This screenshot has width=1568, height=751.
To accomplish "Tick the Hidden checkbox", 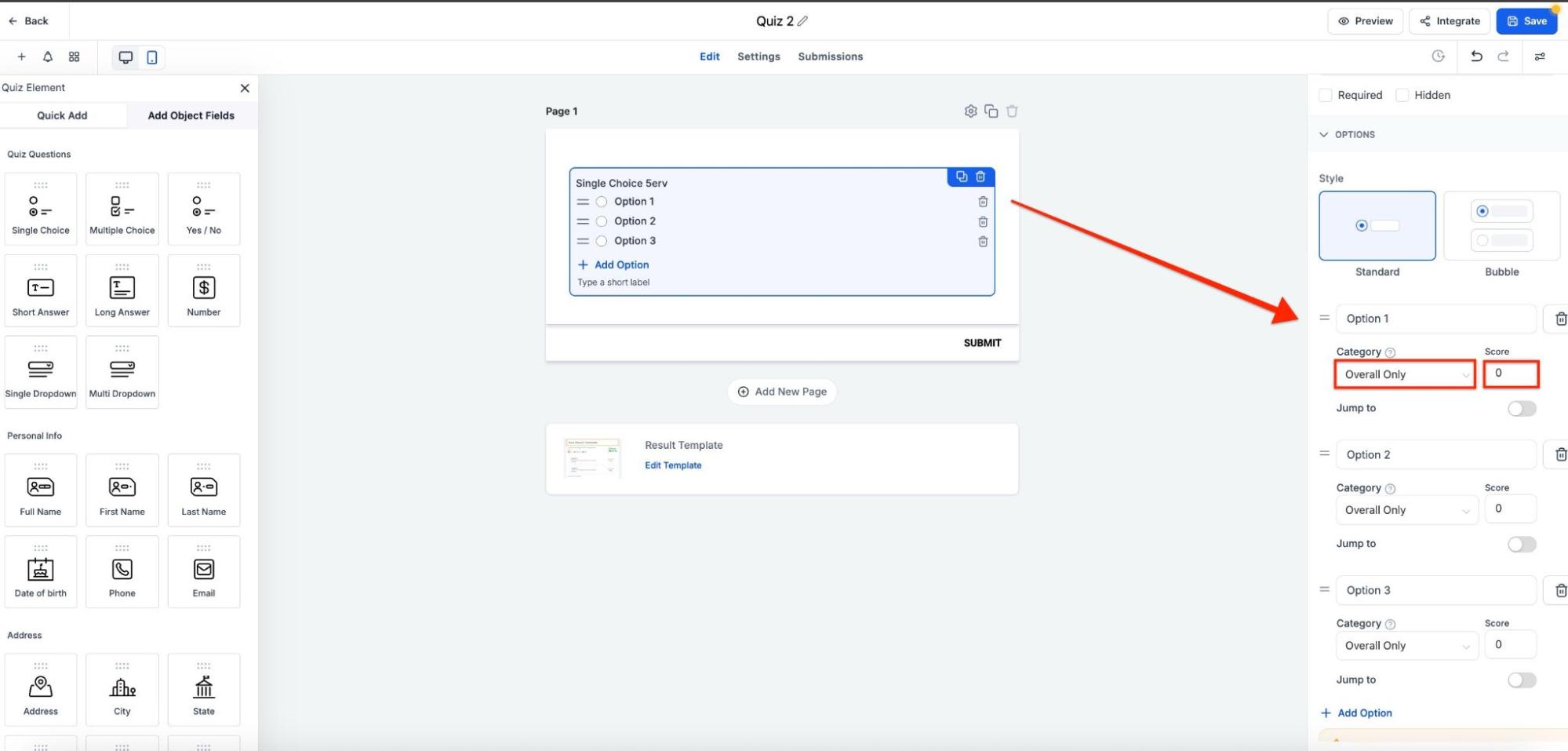I will tap(1402, 95).
